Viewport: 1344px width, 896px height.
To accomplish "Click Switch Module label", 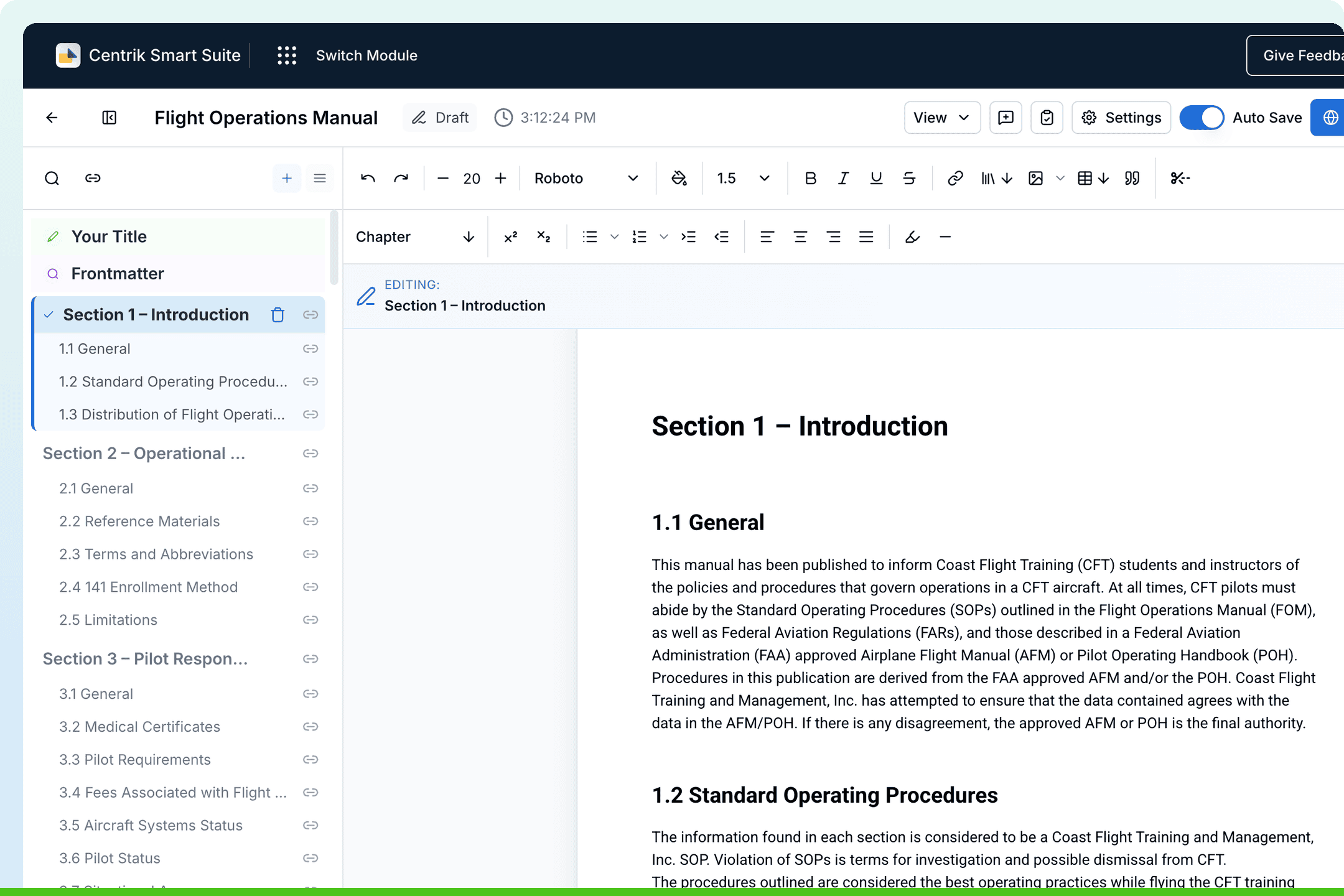I will tap(366, 55).
